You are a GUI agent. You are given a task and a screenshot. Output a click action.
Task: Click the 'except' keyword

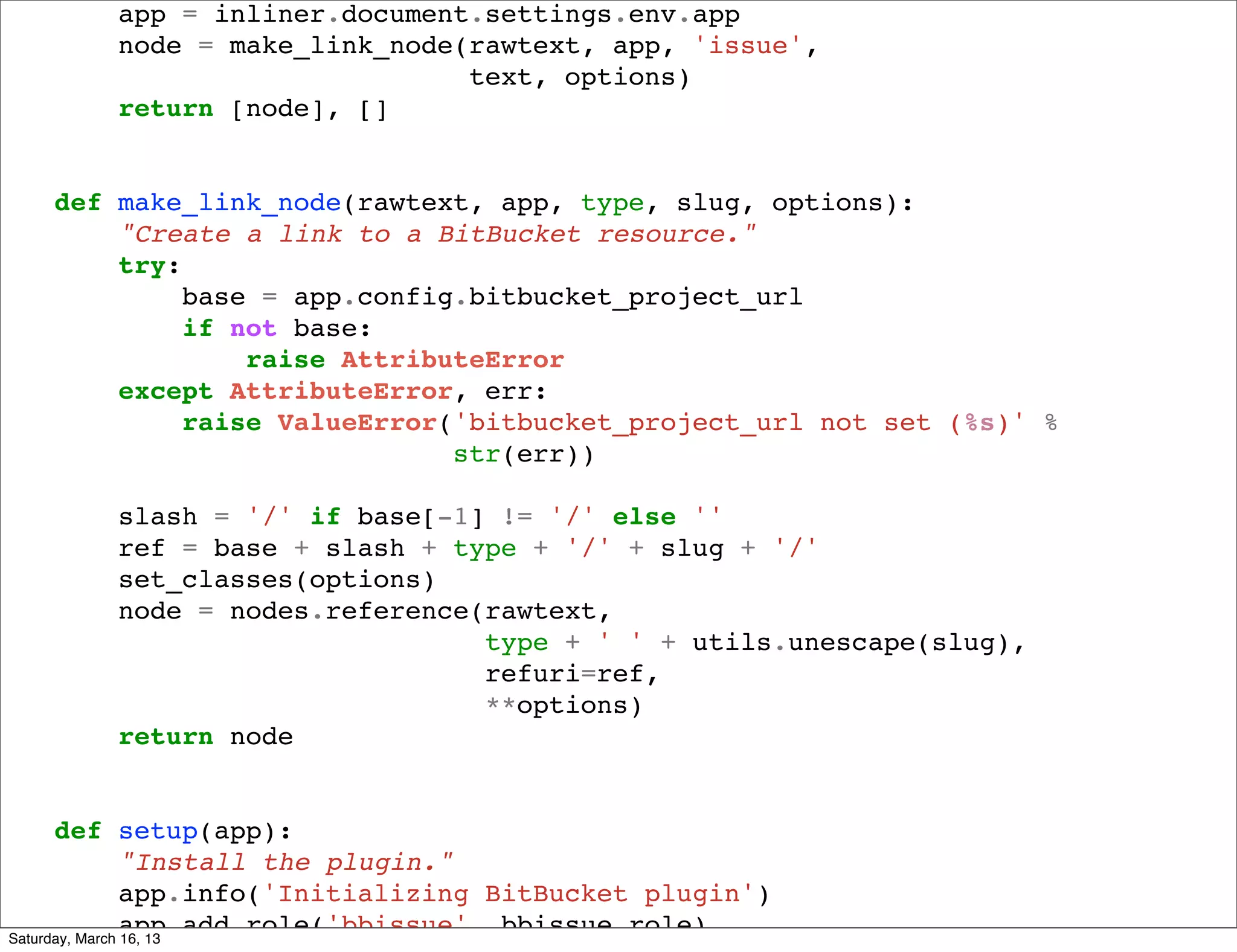pyautogui.click(x=165, y=392)
